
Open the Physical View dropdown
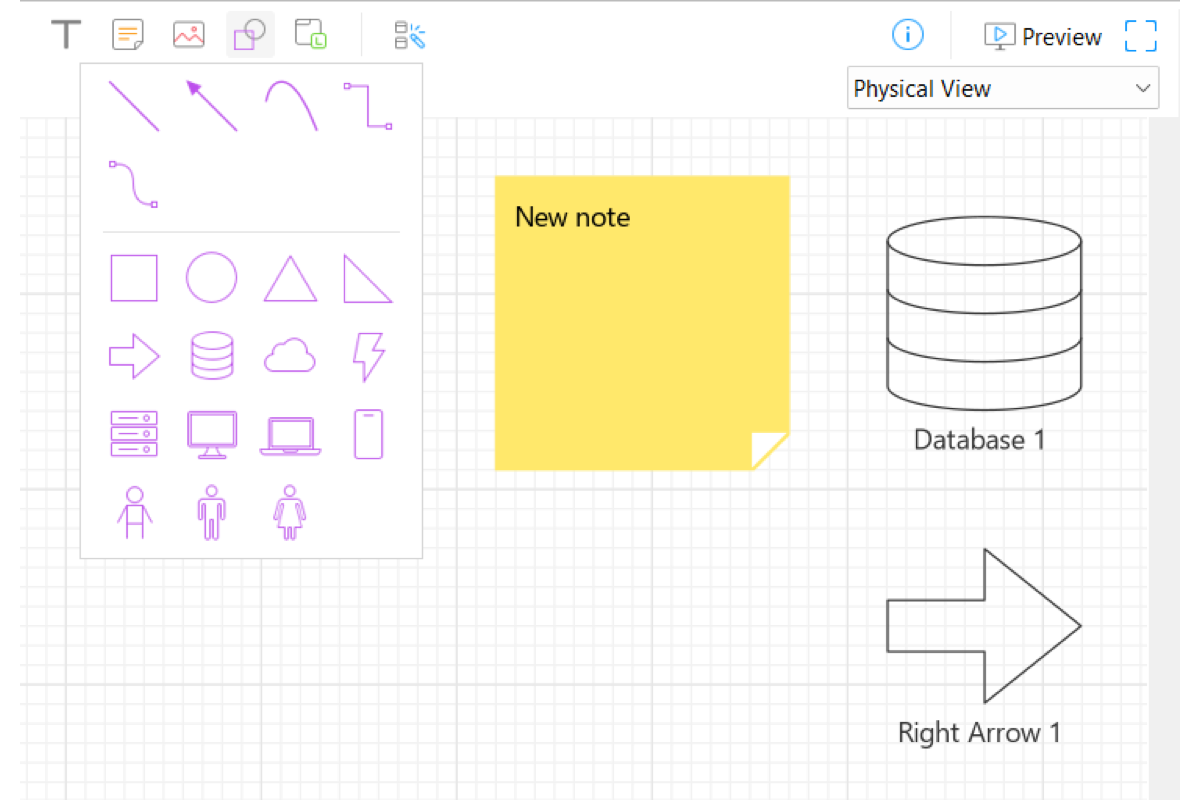pyautogui.click(x=1003, y=88)
